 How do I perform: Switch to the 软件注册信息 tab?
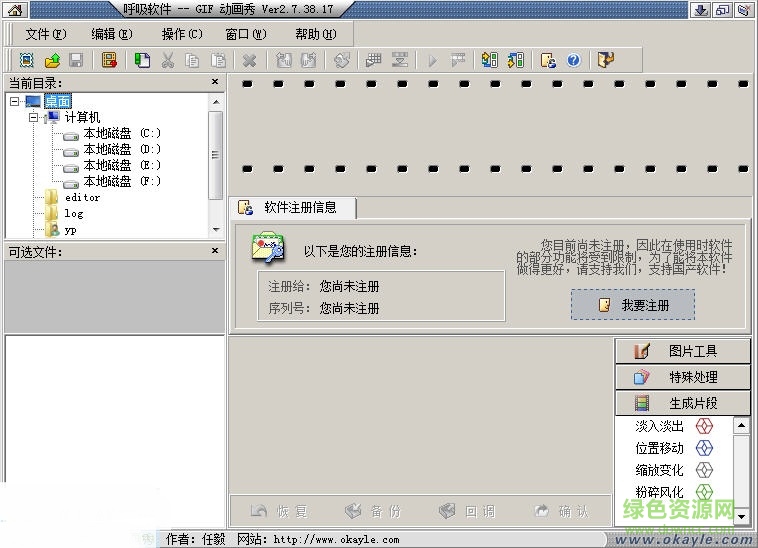pos(293,208)
